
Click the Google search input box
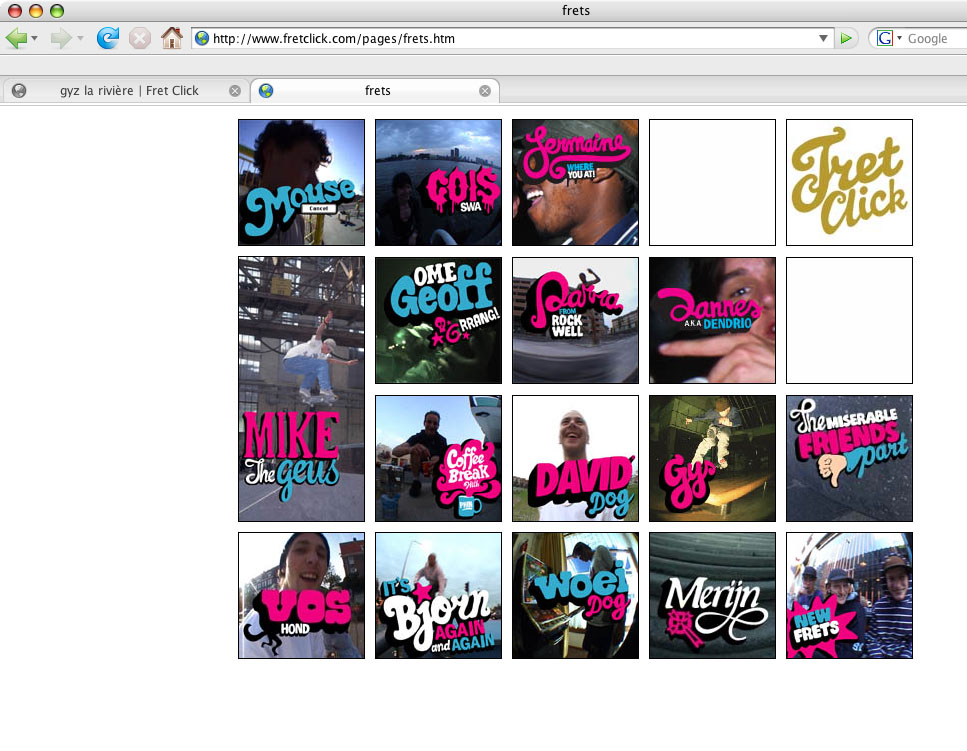click(935, 38)
